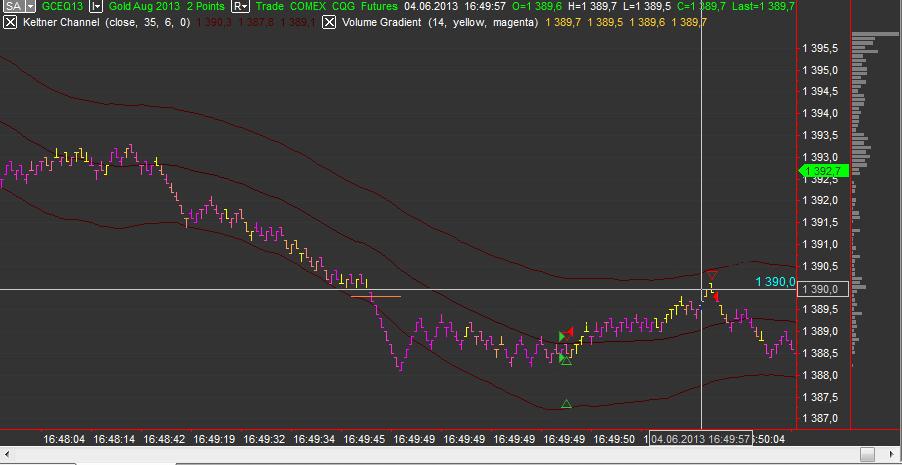
Task: Click the '2 Points' chart setting text
Action: tap(207, 6)
